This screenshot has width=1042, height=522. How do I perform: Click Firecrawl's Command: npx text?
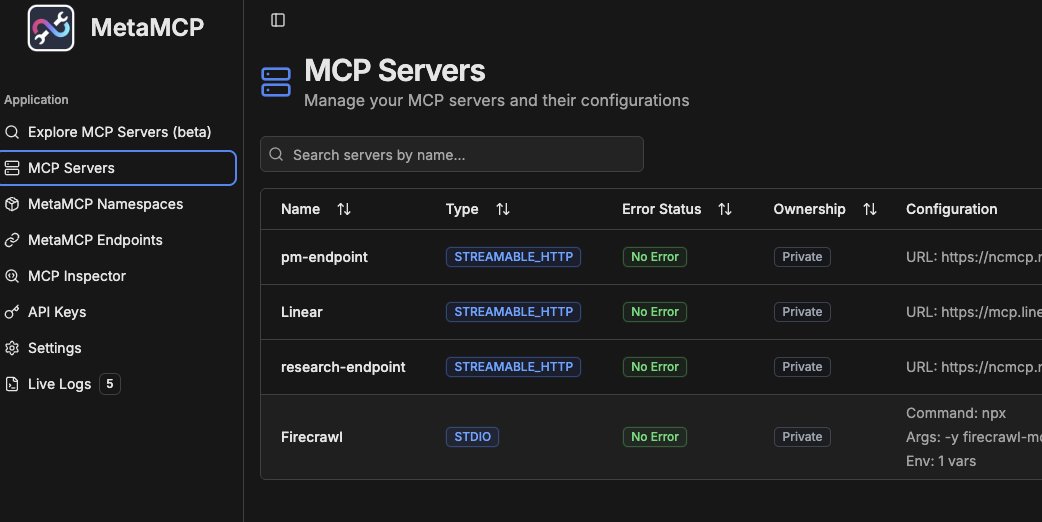(x=956, y=413)
